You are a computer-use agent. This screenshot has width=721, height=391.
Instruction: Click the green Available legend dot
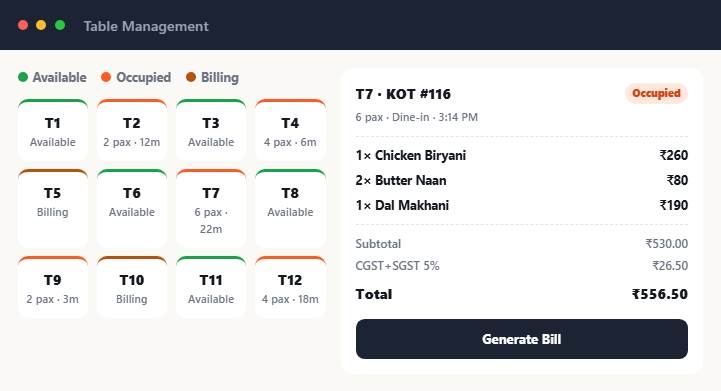[23, 77]
